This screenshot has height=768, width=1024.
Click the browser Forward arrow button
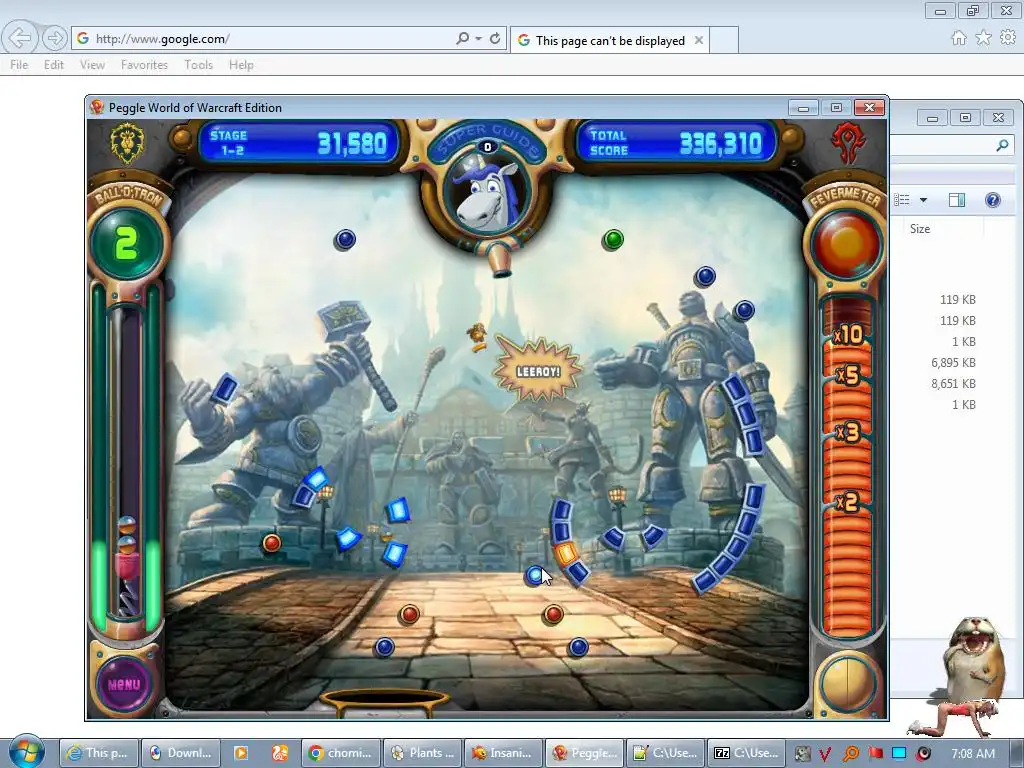click(54, 39)
